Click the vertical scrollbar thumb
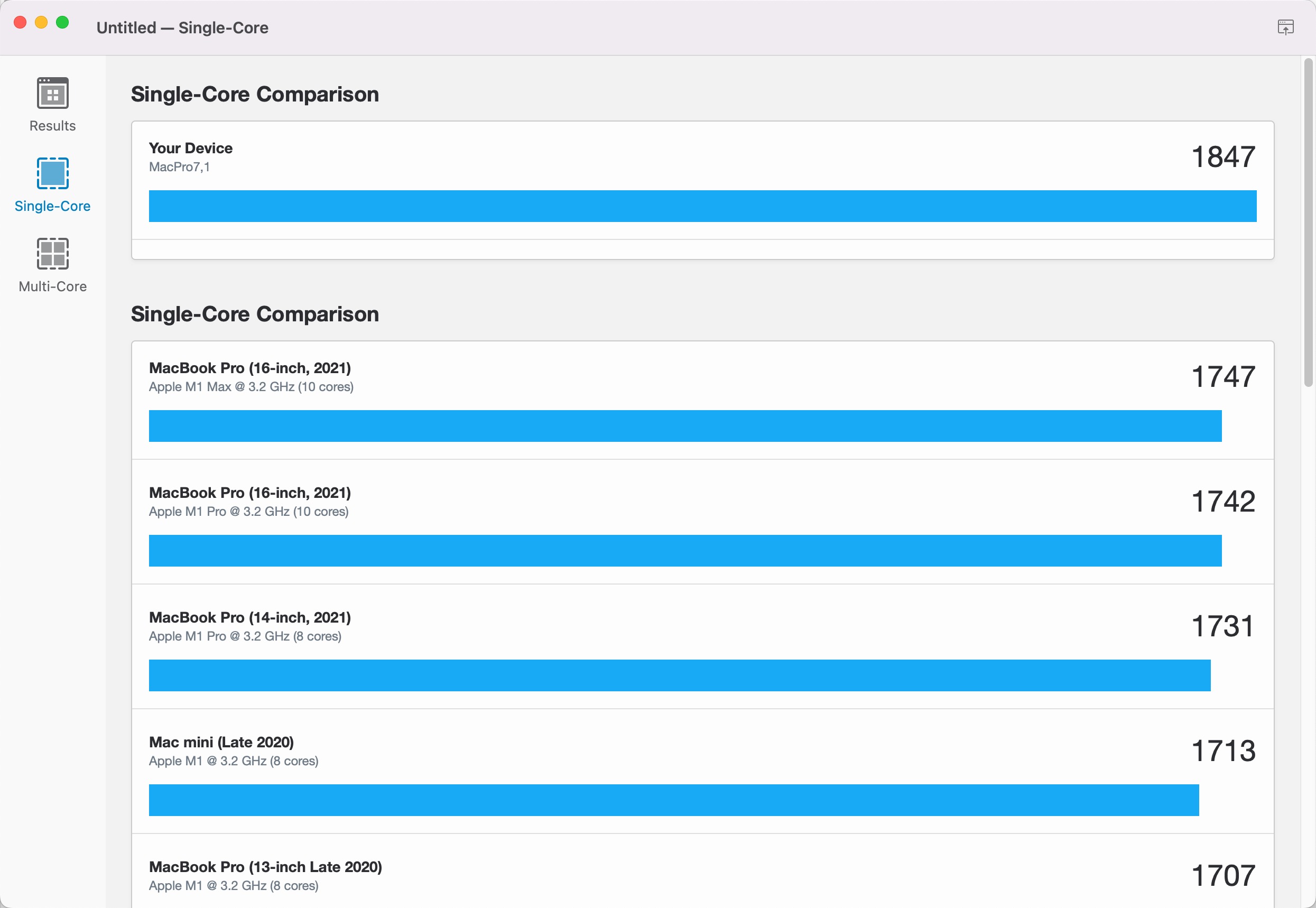This screenshot has height=908, width=1316. [x=1308, y=222]
